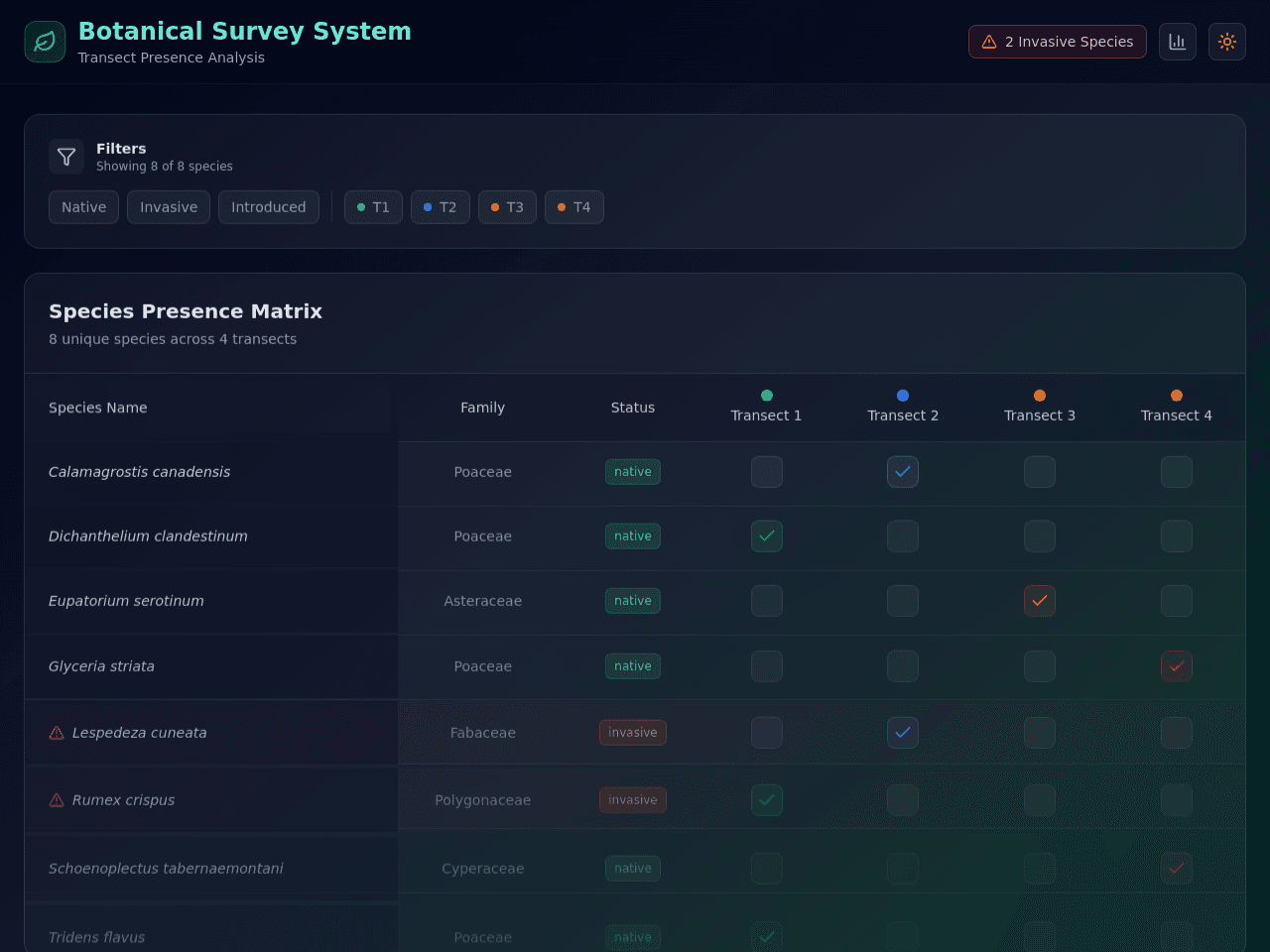Uncheck Transect 3 for Eupatorium serotinum
Image resolution: width=1270 pixels, height=952 pixels.
click(1040, 601)
